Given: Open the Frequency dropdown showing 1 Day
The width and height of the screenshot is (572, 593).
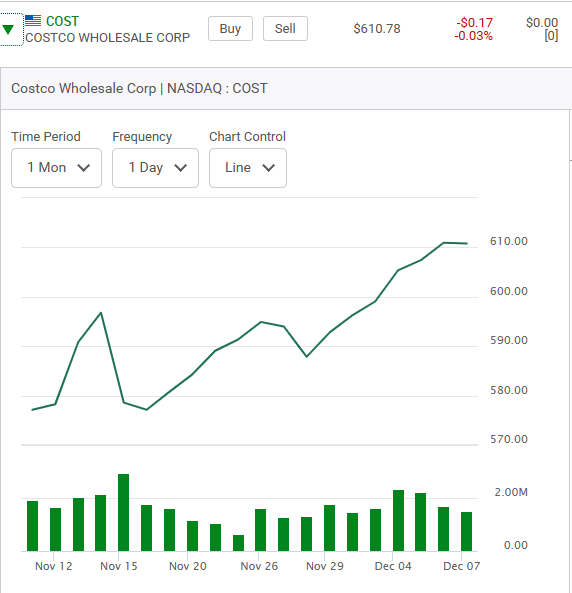Looking at the screenshot, I should pyautogui.click(x=155, y=168).
